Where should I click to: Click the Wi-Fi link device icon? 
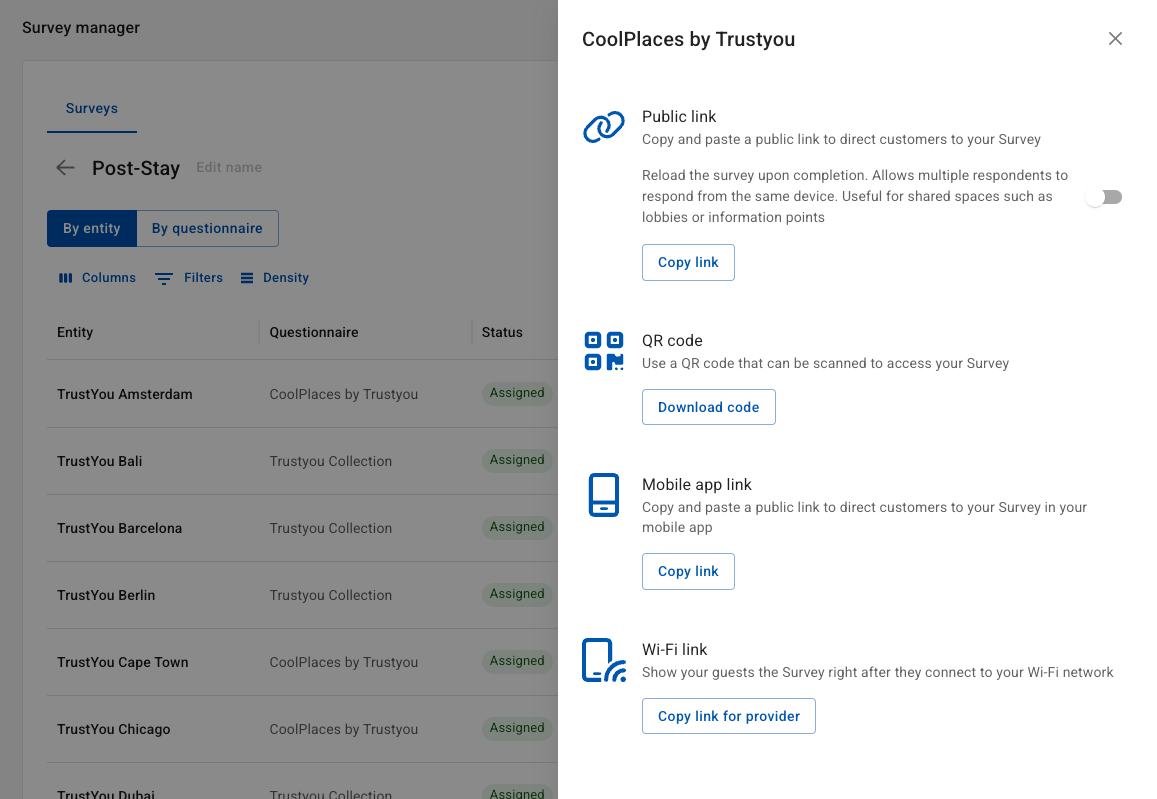604,660
